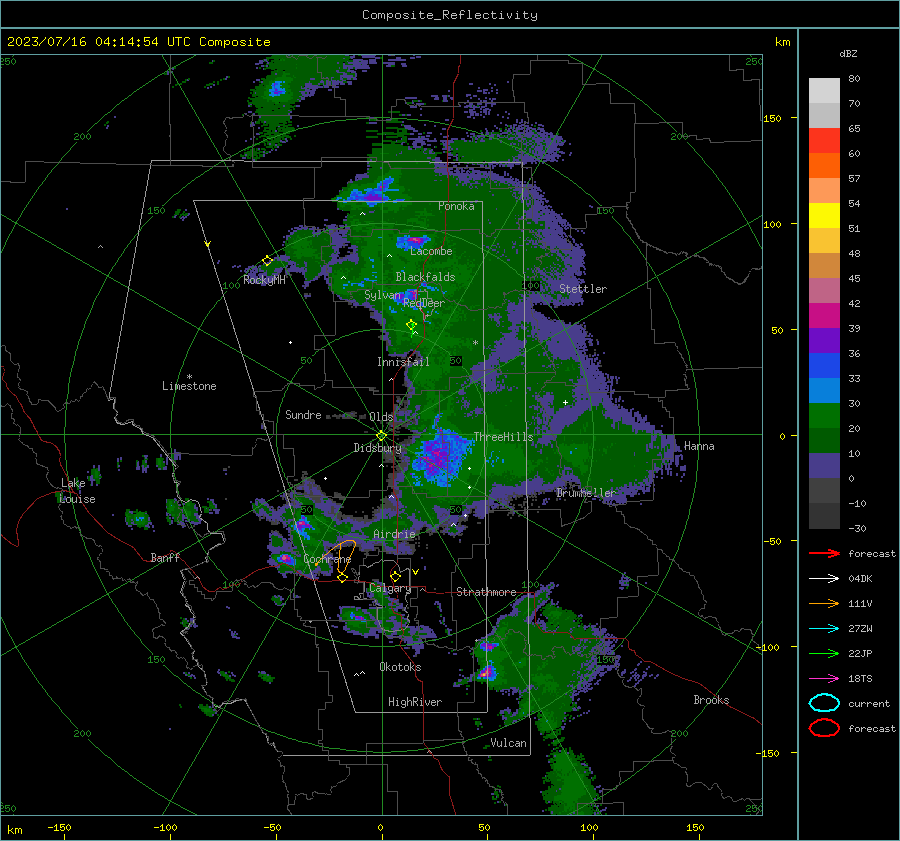Click the orange 111V arrow icon

pyautogui.click(x=824, y=603)
